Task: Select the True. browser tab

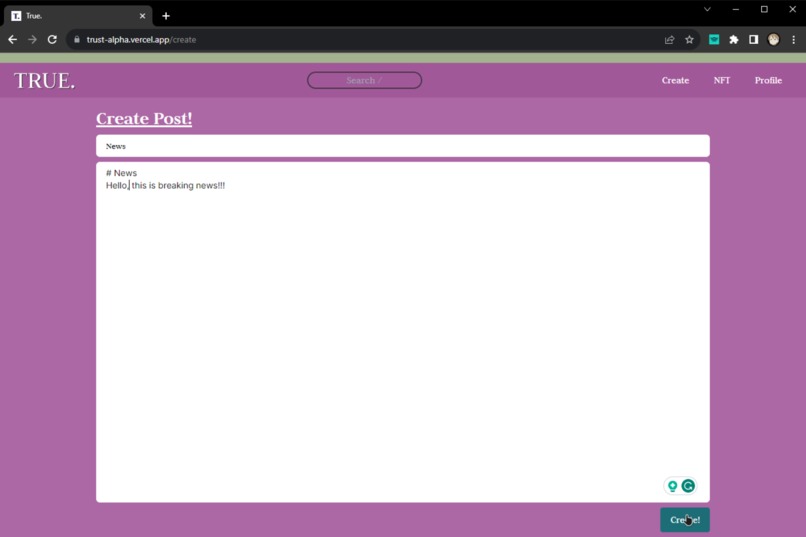Action: pos(78,16)
